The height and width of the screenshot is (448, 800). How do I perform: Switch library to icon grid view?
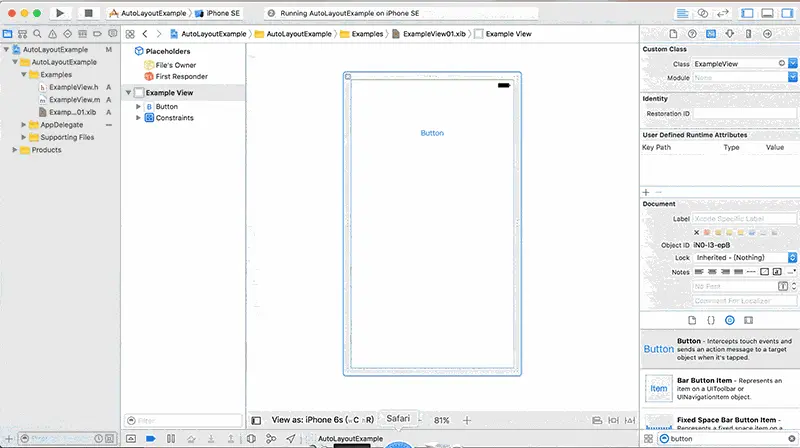pyautogui.click(x=648, y=439)
